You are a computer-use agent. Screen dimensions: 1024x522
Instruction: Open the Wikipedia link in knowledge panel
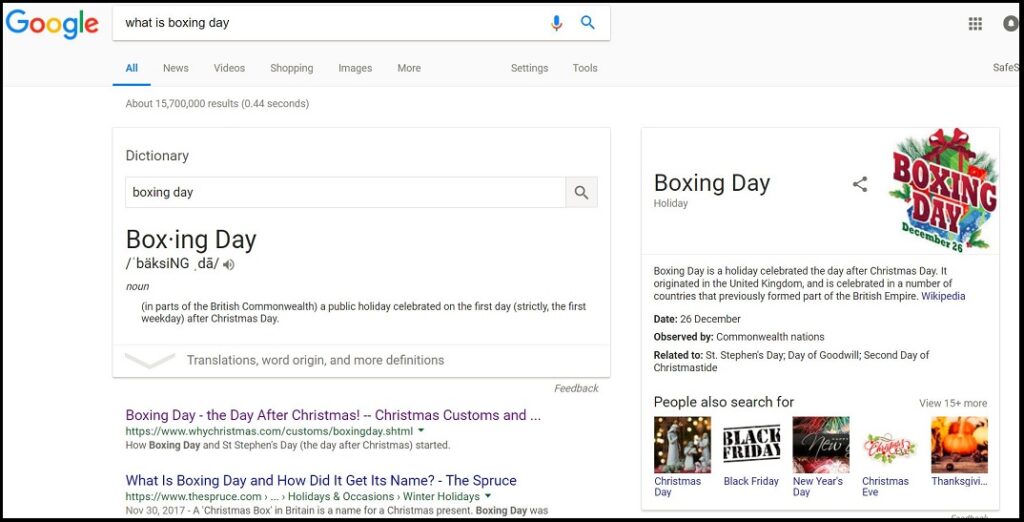click(943, 296)
